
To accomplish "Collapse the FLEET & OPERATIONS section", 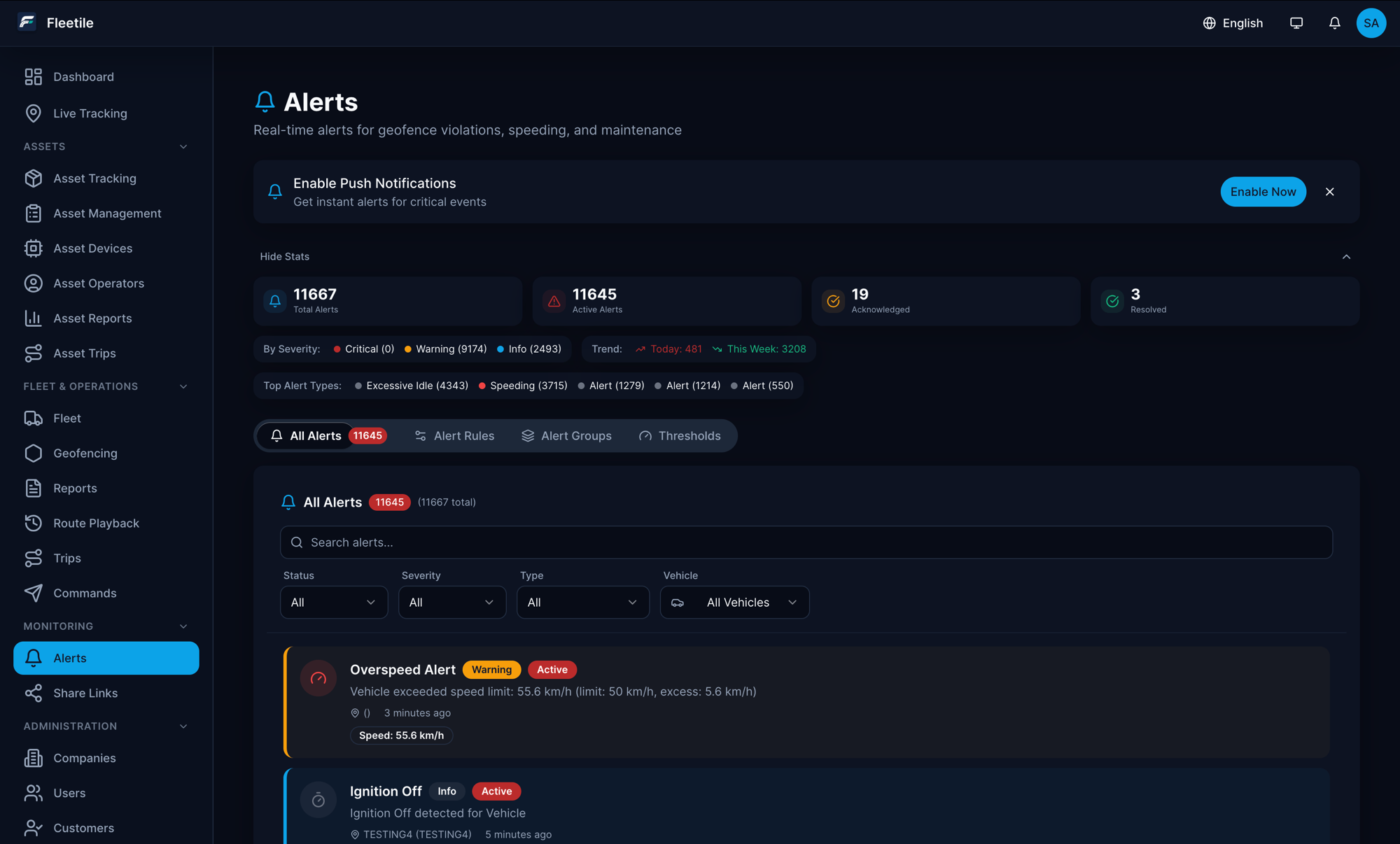I will (x=183, y=387).
